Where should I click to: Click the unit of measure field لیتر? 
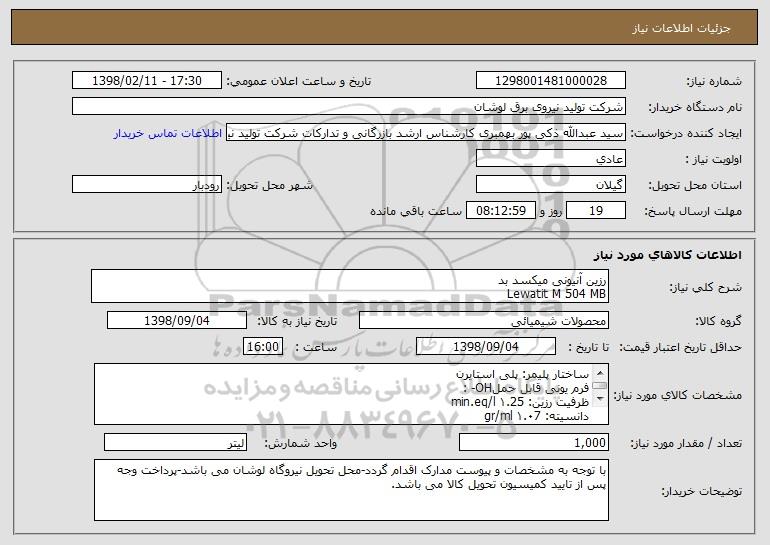tap(175, 443)
